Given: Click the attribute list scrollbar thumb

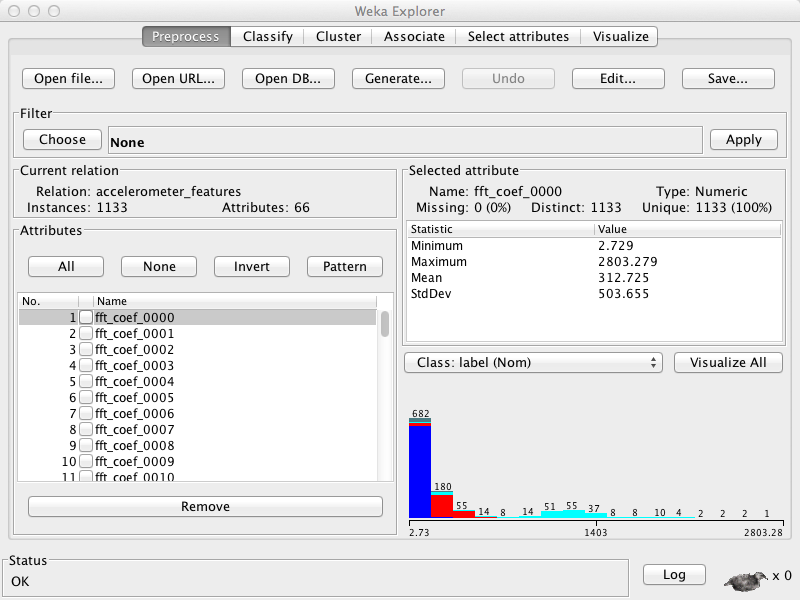Looking at the screenshot, I should coord(385,324).
